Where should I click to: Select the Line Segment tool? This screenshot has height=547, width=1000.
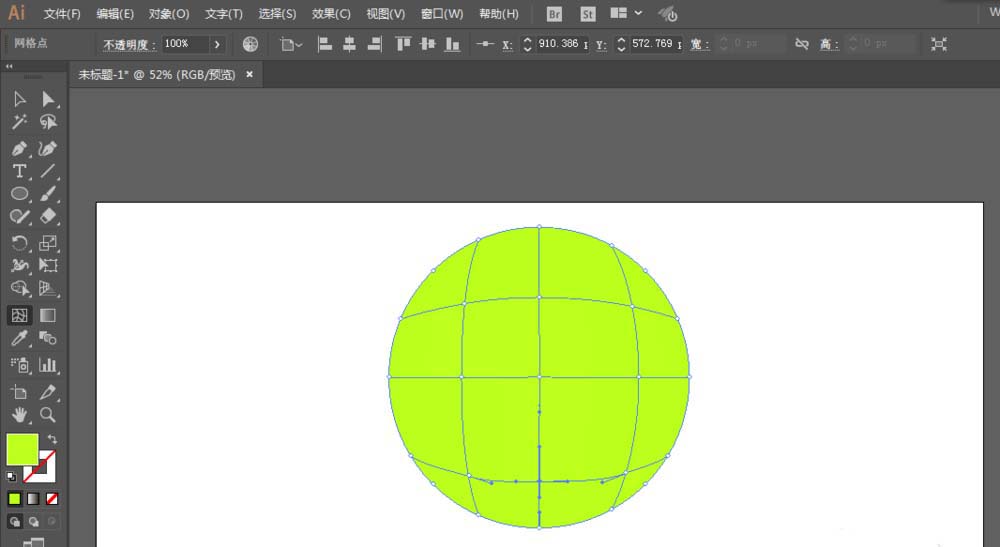tap(48, 171)
